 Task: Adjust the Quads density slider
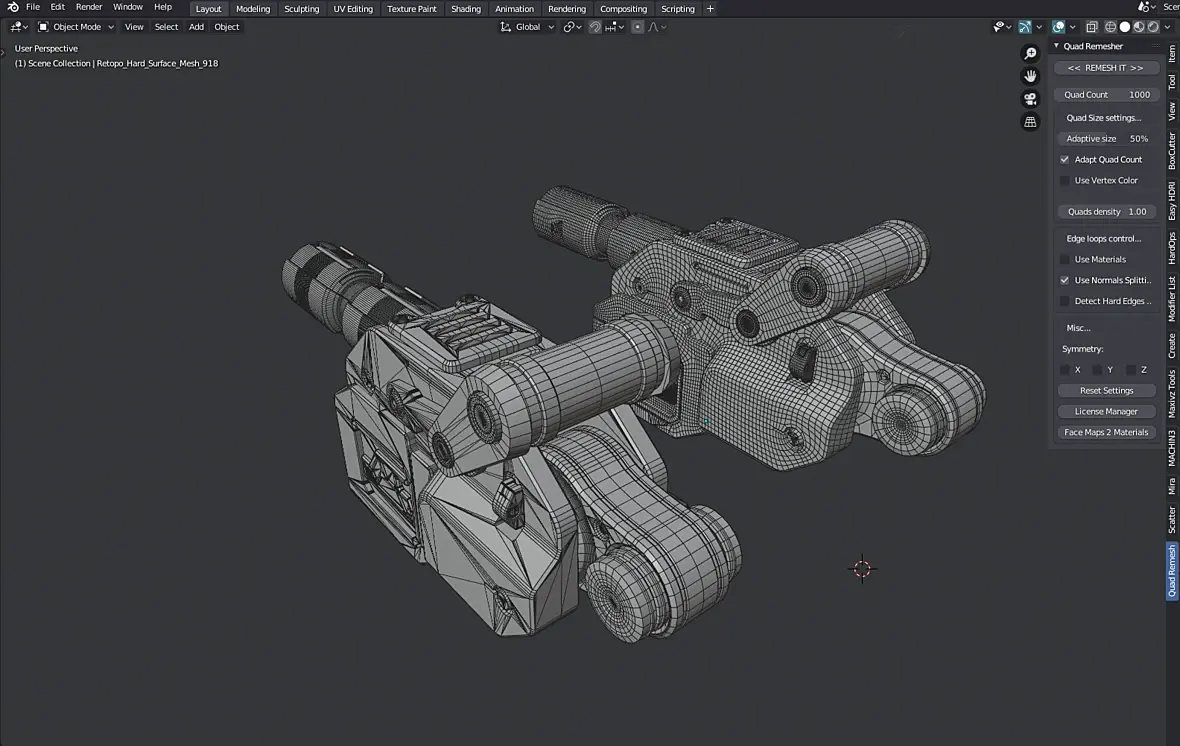point(1106,212)
